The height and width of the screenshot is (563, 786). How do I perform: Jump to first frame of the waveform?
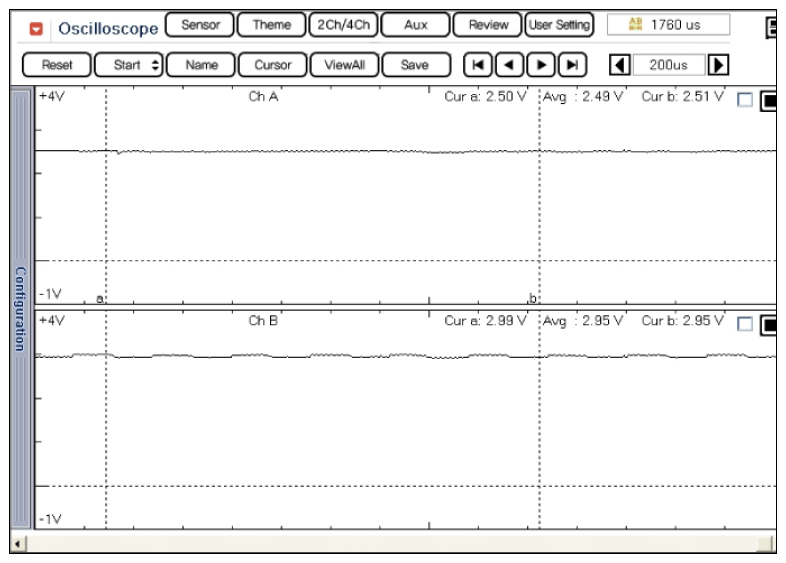(479, 64)
